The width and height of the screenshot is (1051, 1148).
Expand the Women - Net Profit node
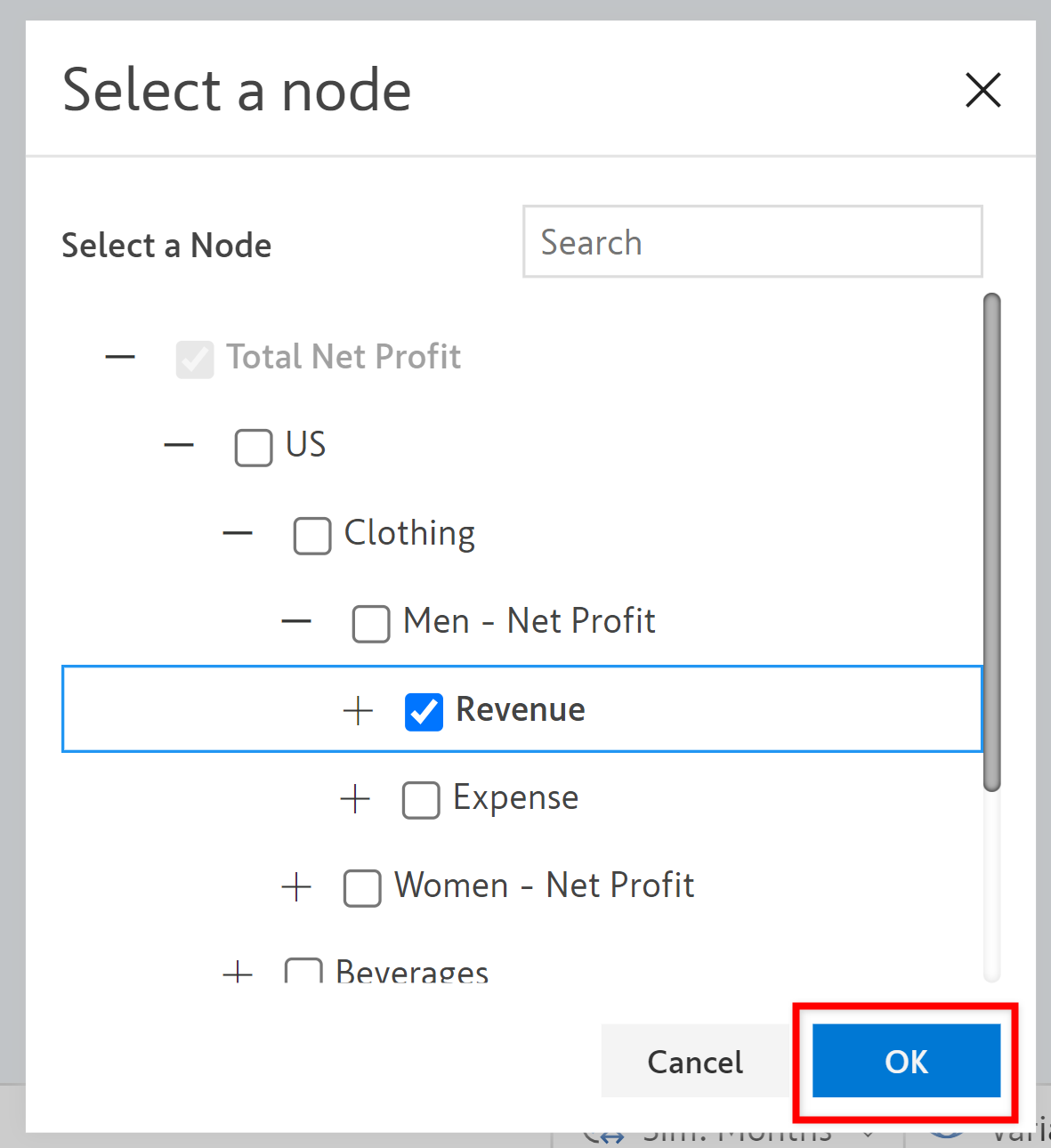(x=296, y=887)
